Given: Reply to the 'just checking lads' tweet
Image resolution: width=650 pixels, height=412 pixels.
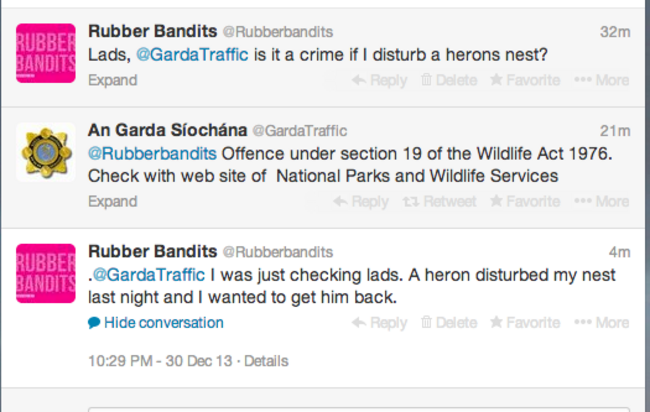Looking at the screenshot, I should 379,322.
